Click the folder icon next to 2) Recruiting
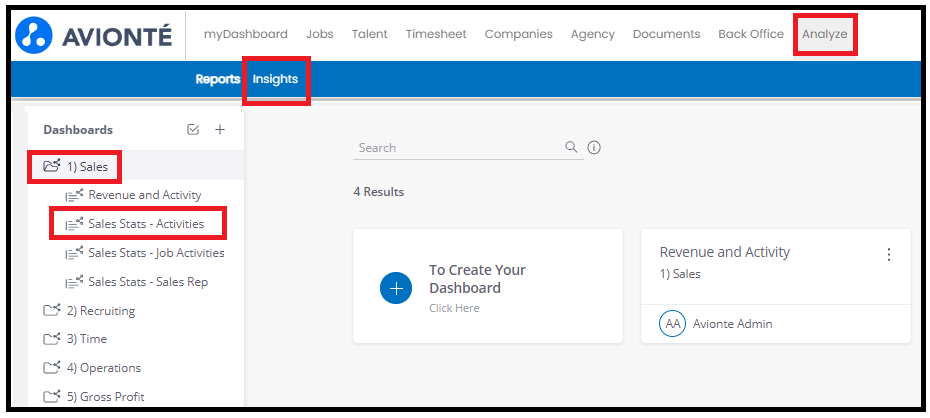Screen dimensions: 930x418 pos(52,310)
